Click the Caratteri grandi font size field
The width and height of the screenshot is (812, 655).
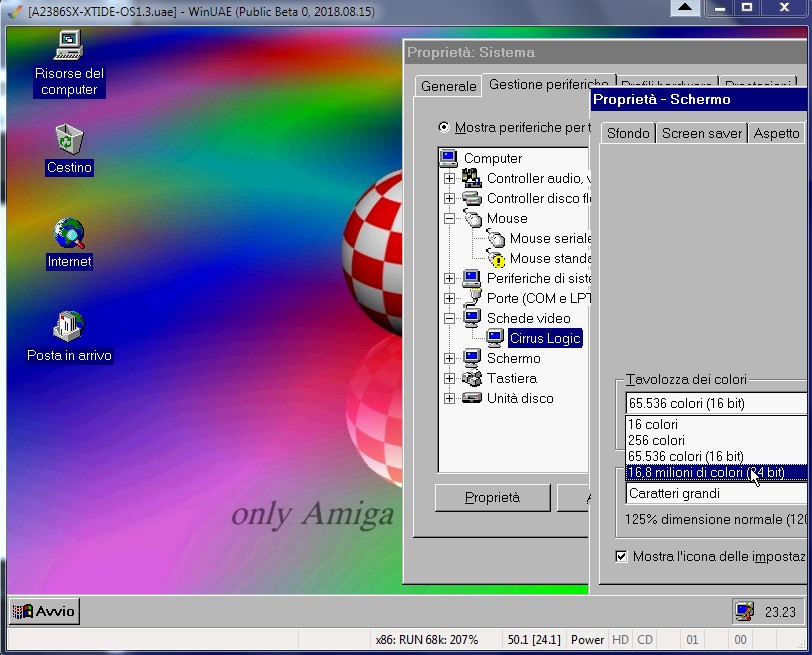715,493
